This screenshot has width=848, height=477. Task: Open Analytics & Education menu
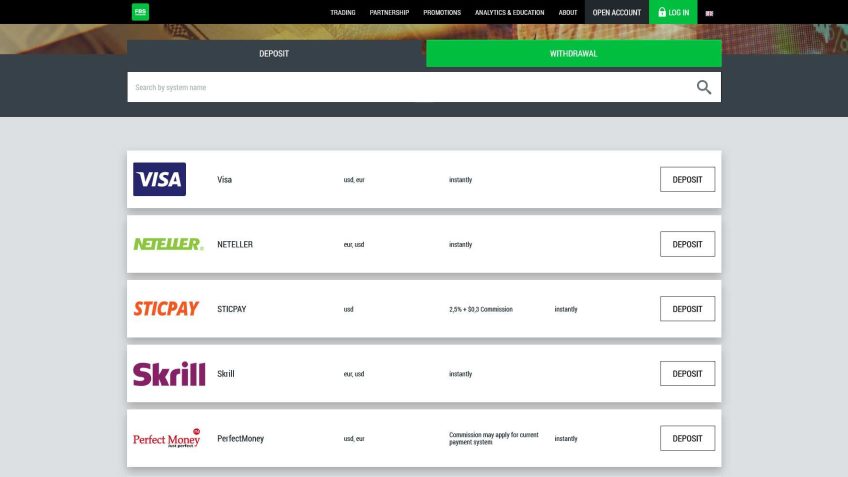510,13
